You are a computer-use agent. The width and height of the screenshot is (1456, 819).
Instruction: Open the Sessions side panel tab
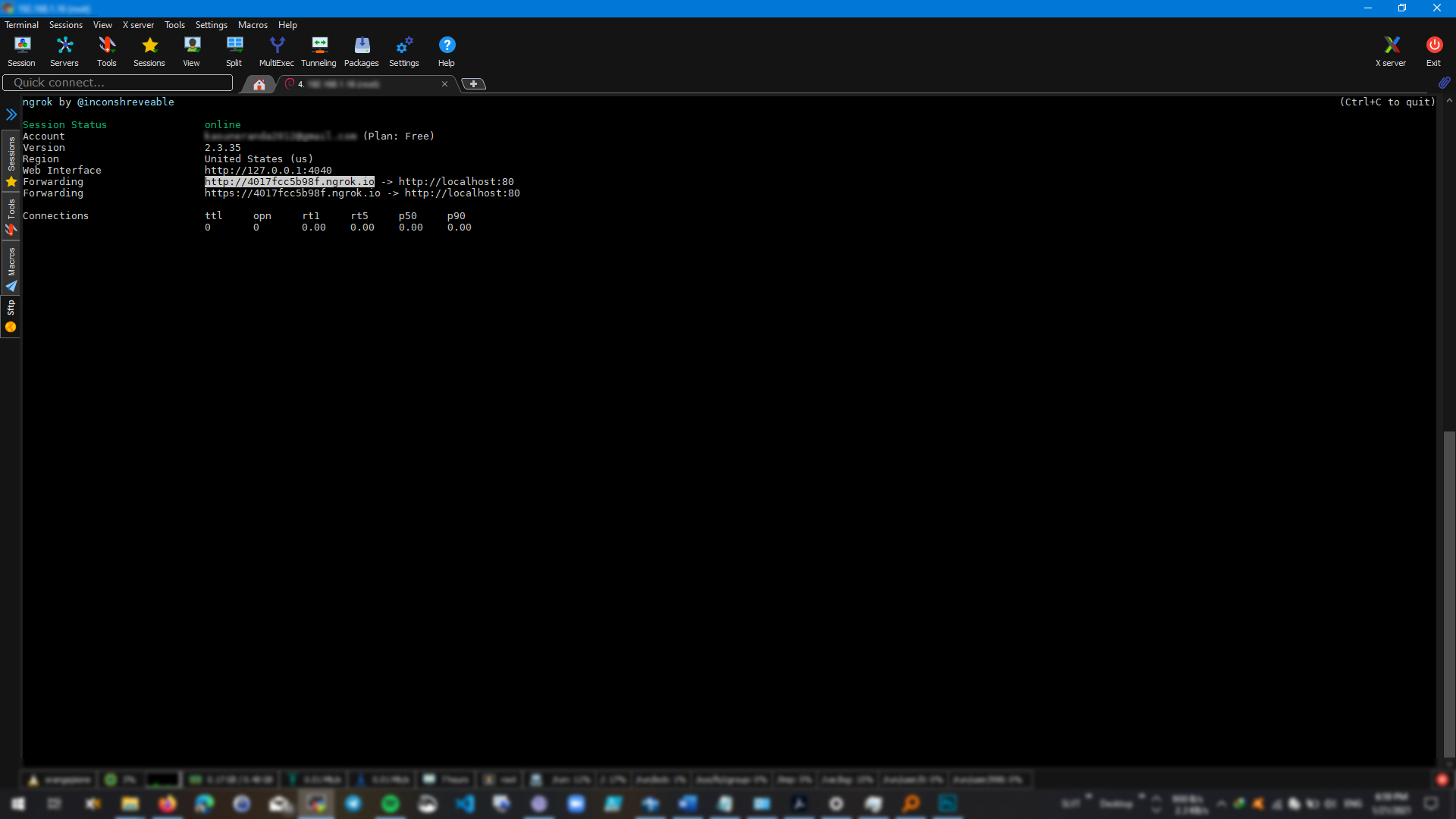pyautogui.click(x=11, y=161)
